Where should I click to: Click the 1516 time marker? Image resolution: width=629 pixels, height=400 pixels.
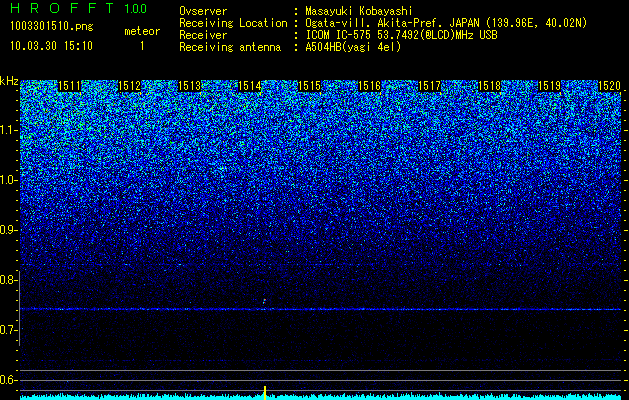369,86
